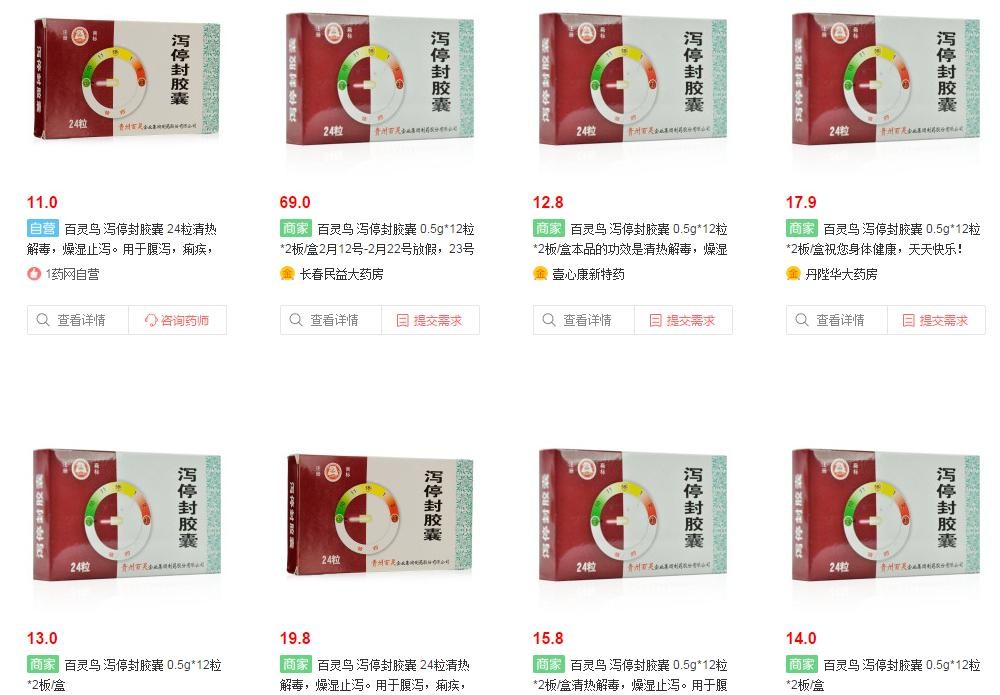The image size is (1000, 695).
Task: Click headset icon on 咨询药师 button
Action: [151, 320]
